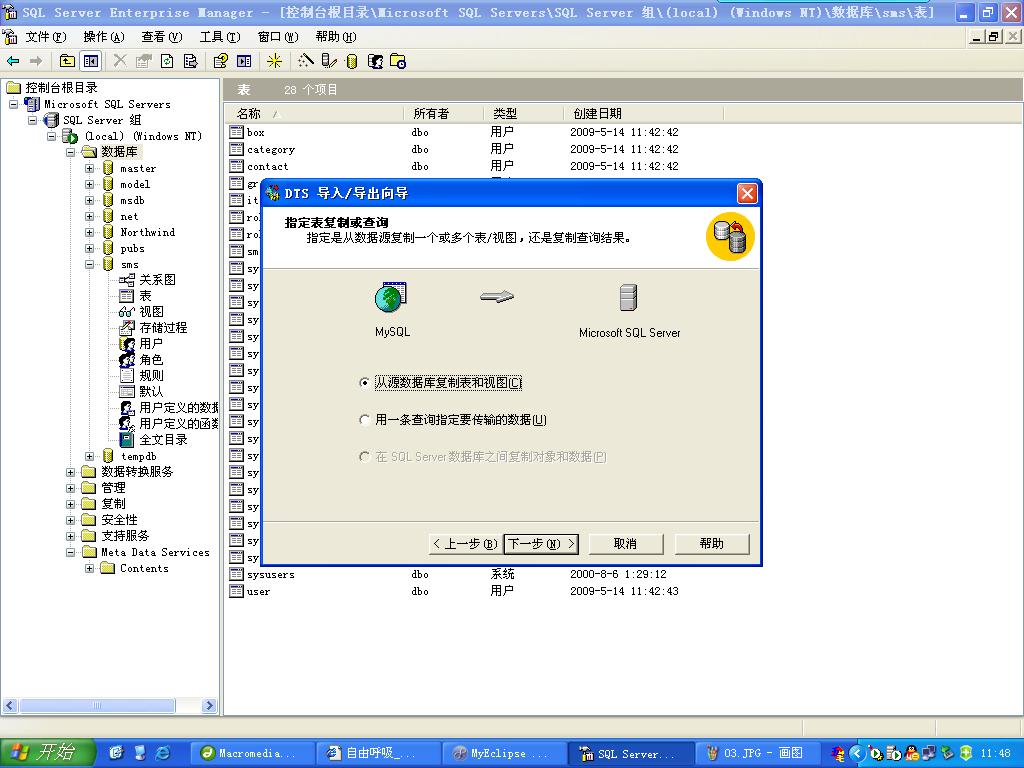Click the Up one level toolbar icon
The image size is (1024, 768).
[x=66, y=61]
